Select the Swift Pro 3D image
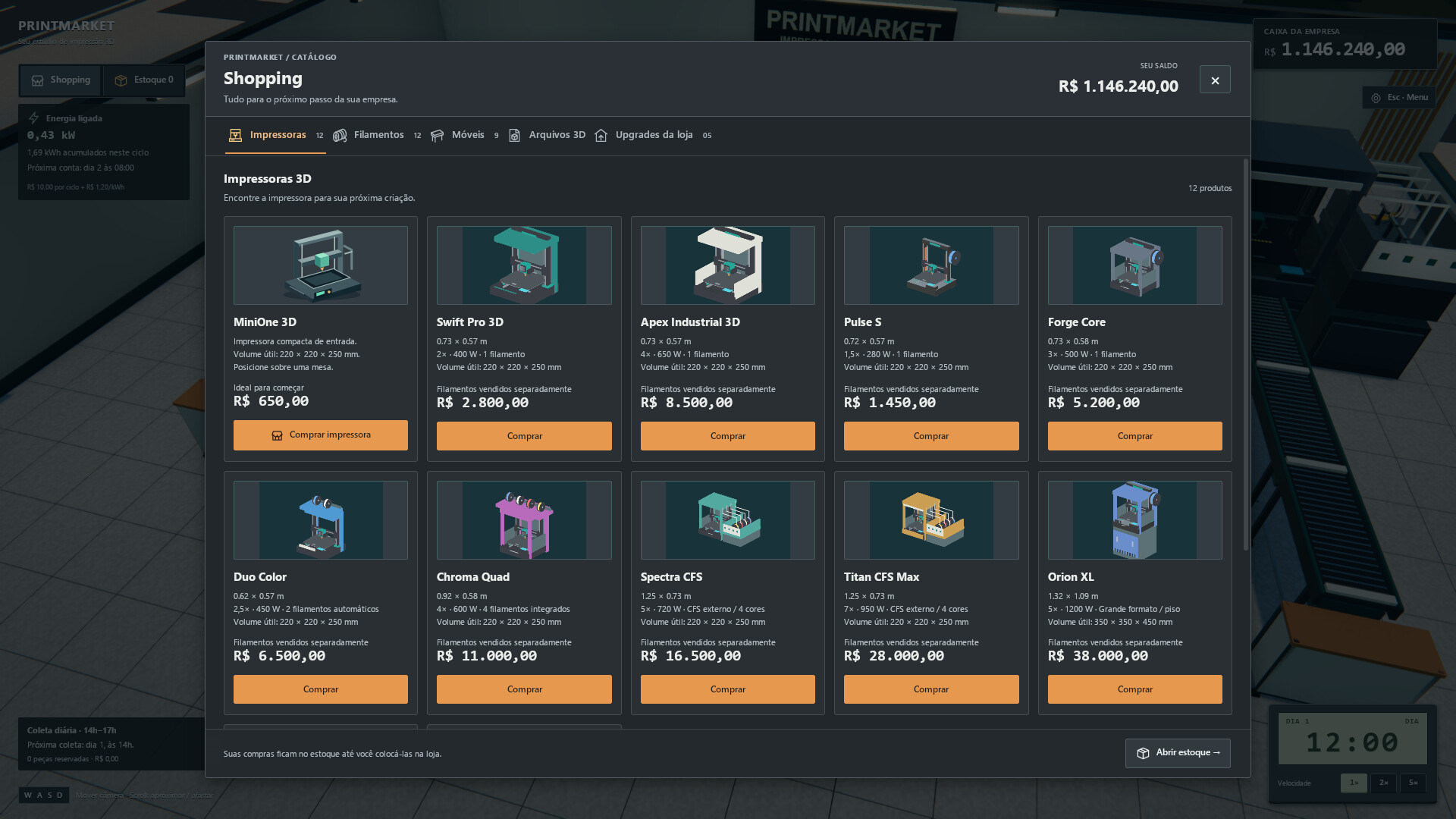1456x819 pixels. pos(524,265)
